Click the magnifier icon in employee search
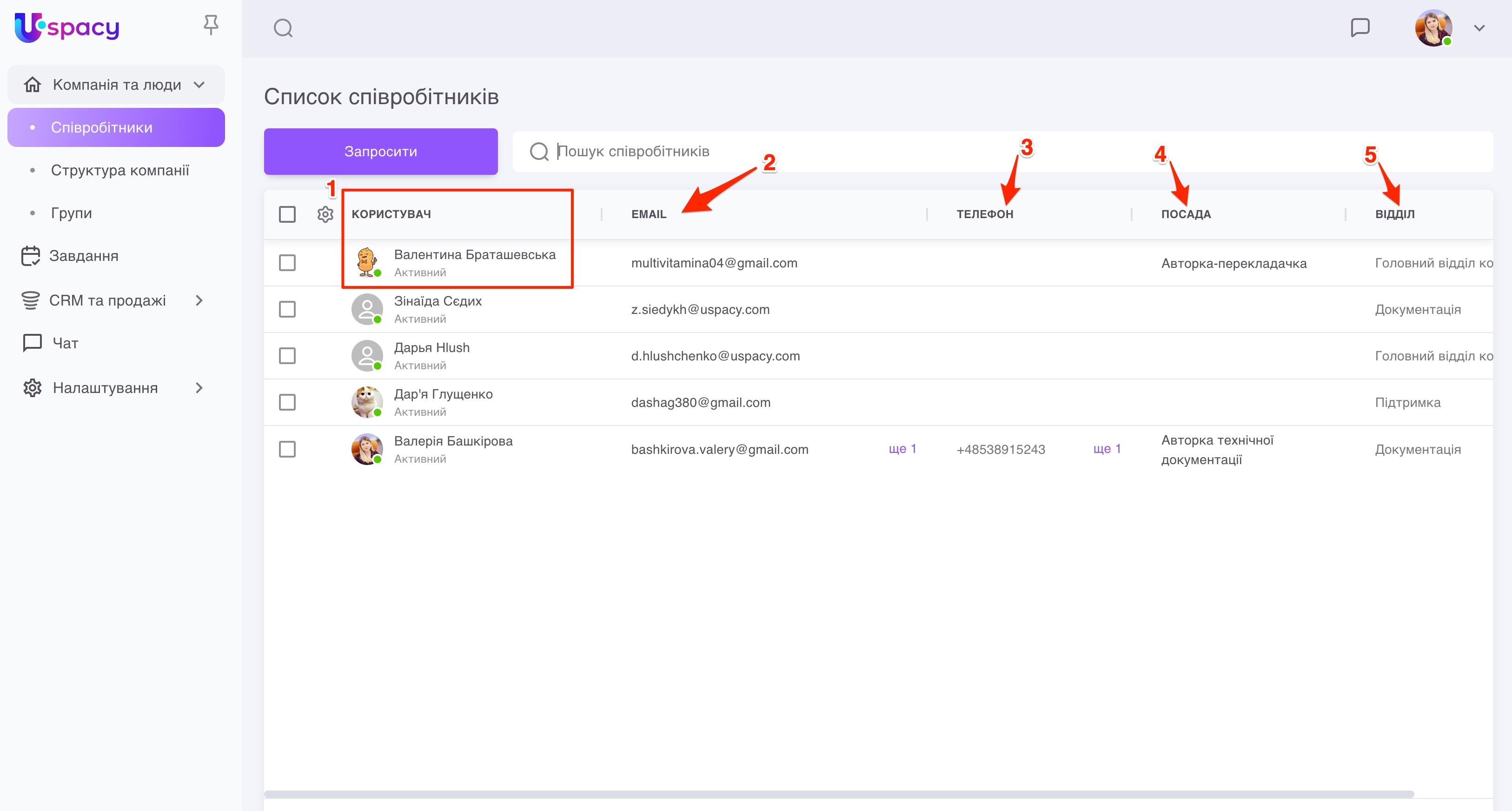Viewport: 1512px width, 811px height. pos(538,152)
